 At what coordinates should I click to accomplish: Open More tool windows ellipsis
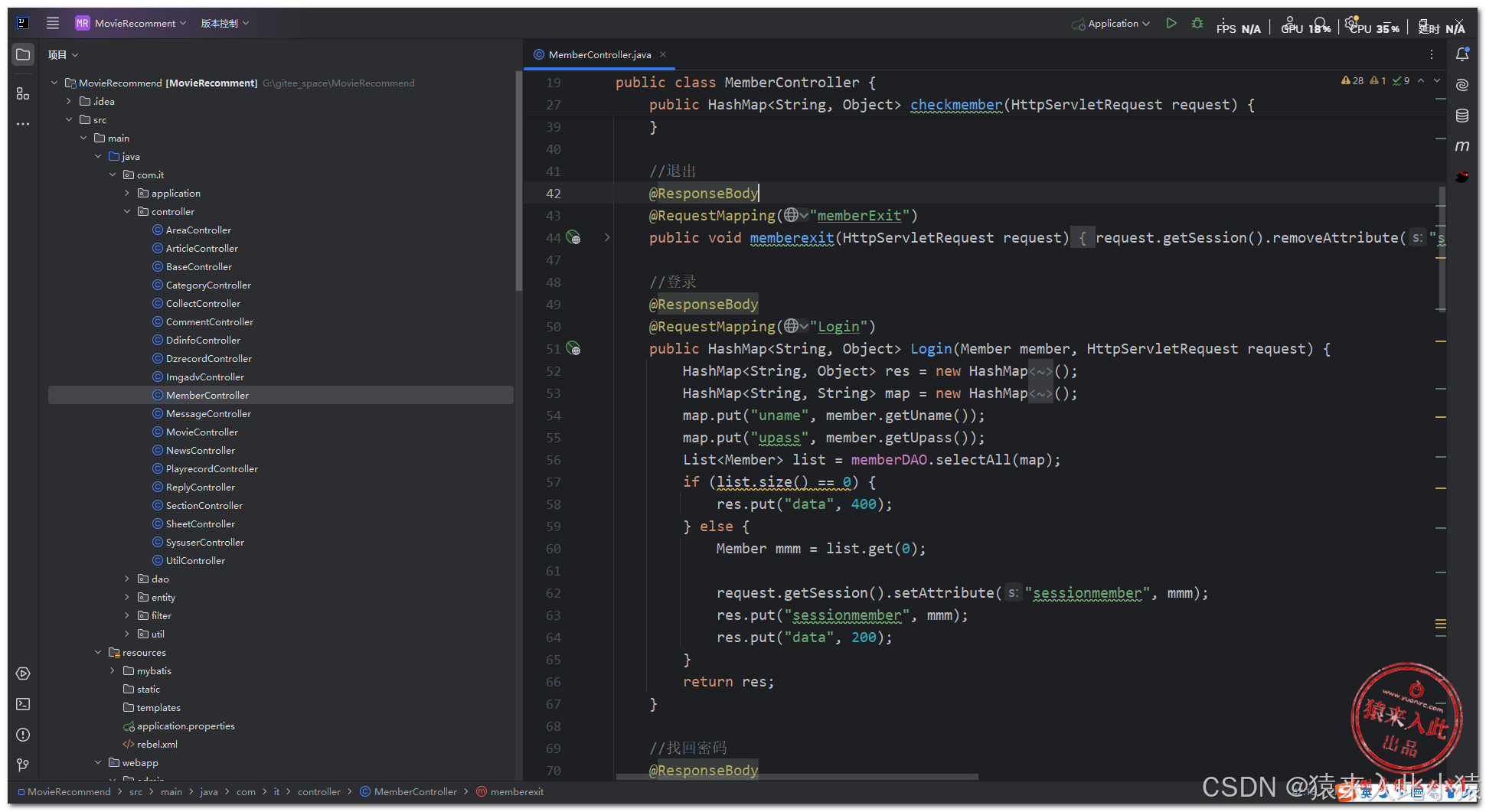pos(23,123)
